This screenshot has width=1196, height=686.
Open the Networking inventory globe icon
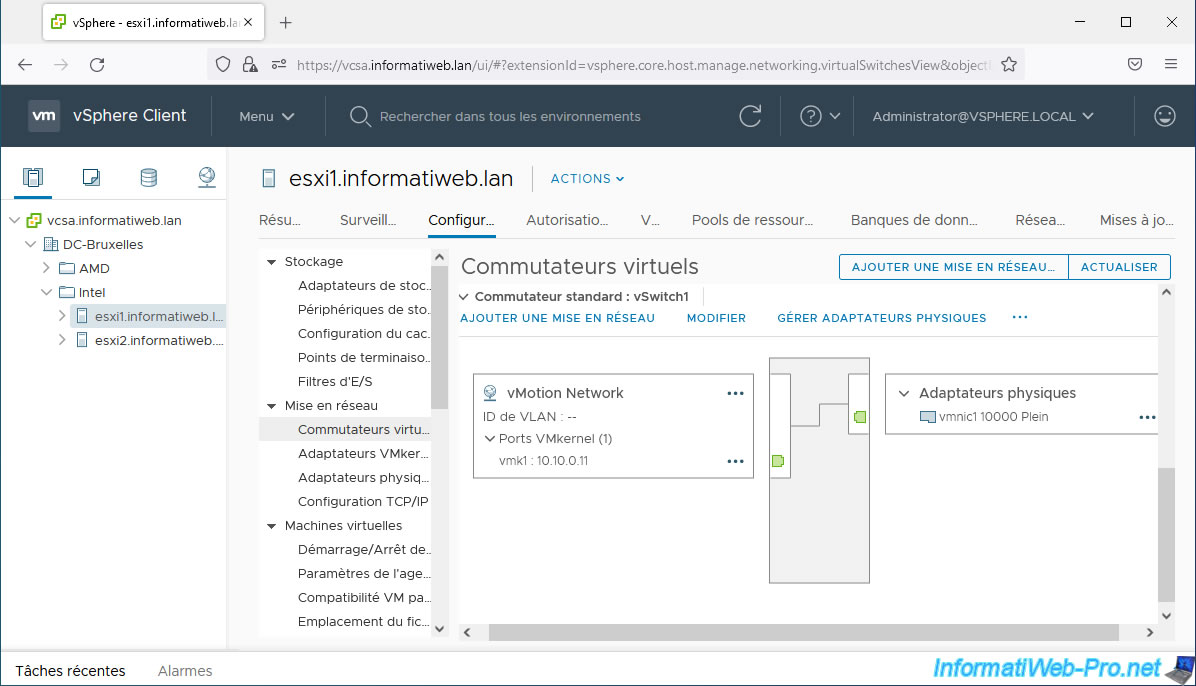click(x=207, y=178)
